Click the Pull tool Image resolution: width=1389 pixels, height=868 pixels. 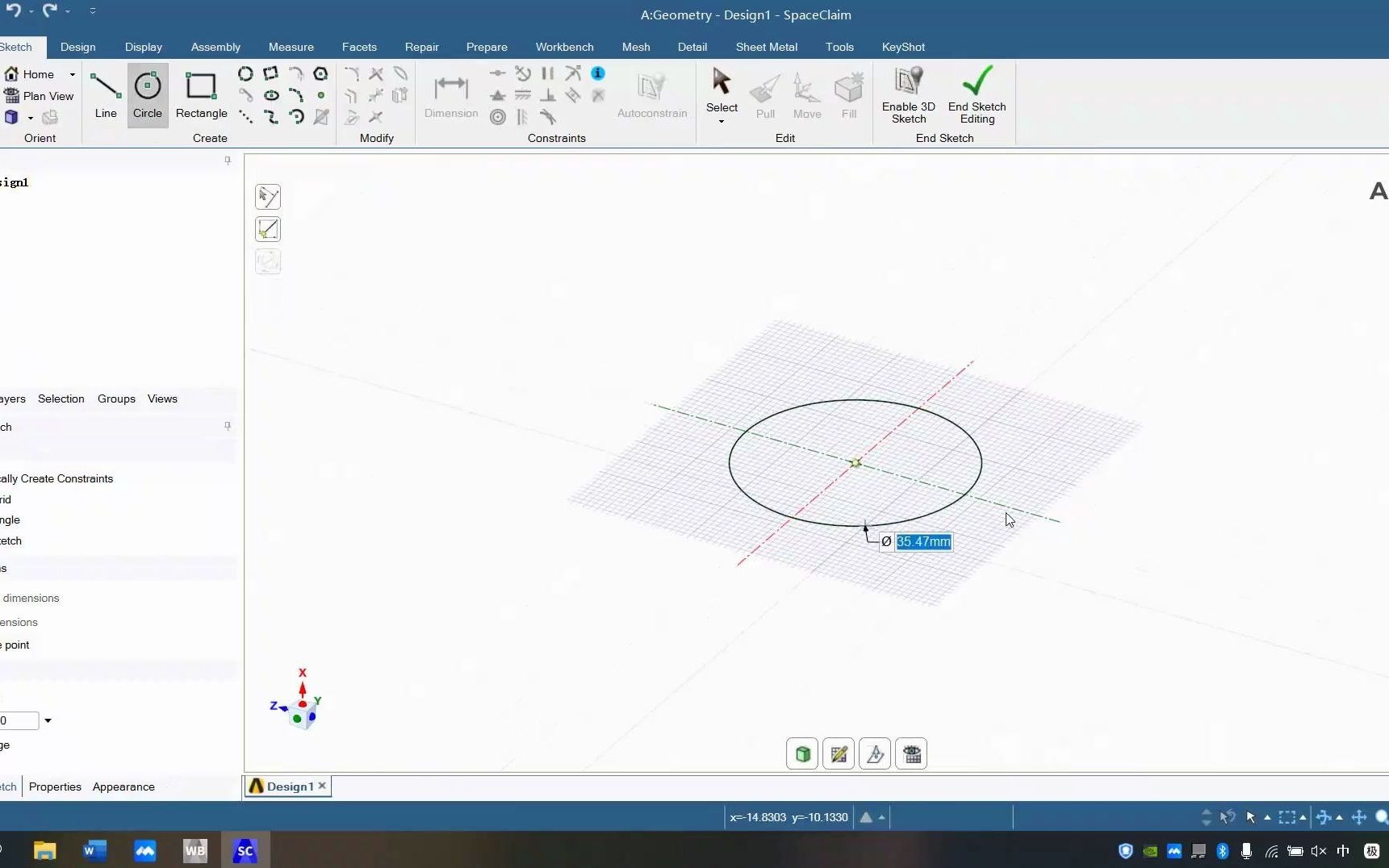click(x=765, y=95)
